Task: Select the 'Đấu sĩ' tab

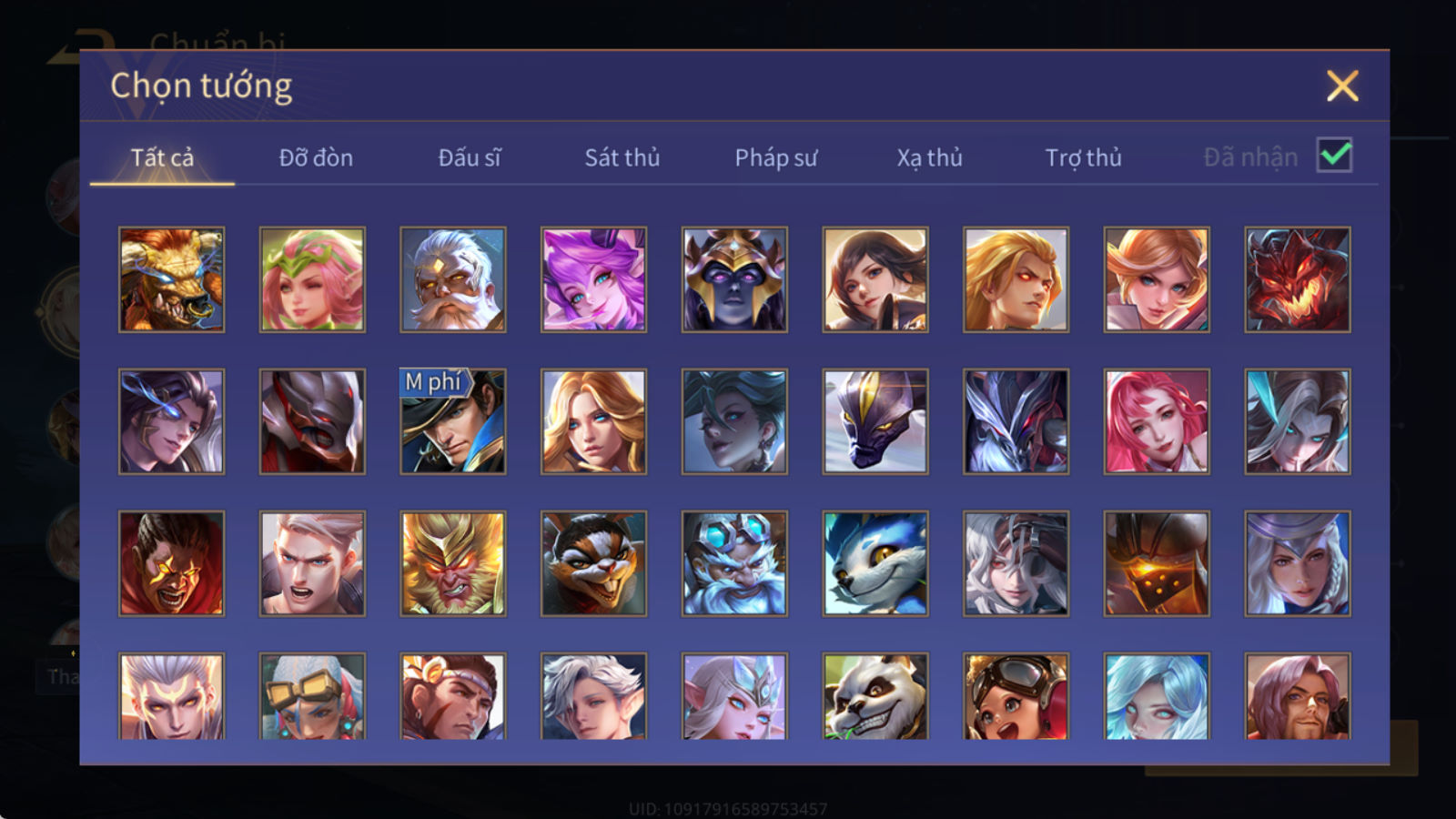Action: click(470, 157)
